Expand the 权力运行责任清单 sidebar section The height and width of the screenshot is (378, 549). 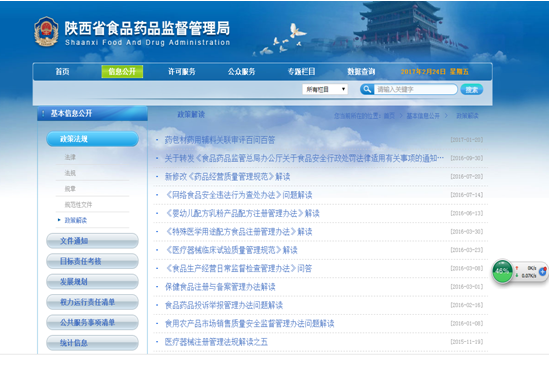pos(92,302)
